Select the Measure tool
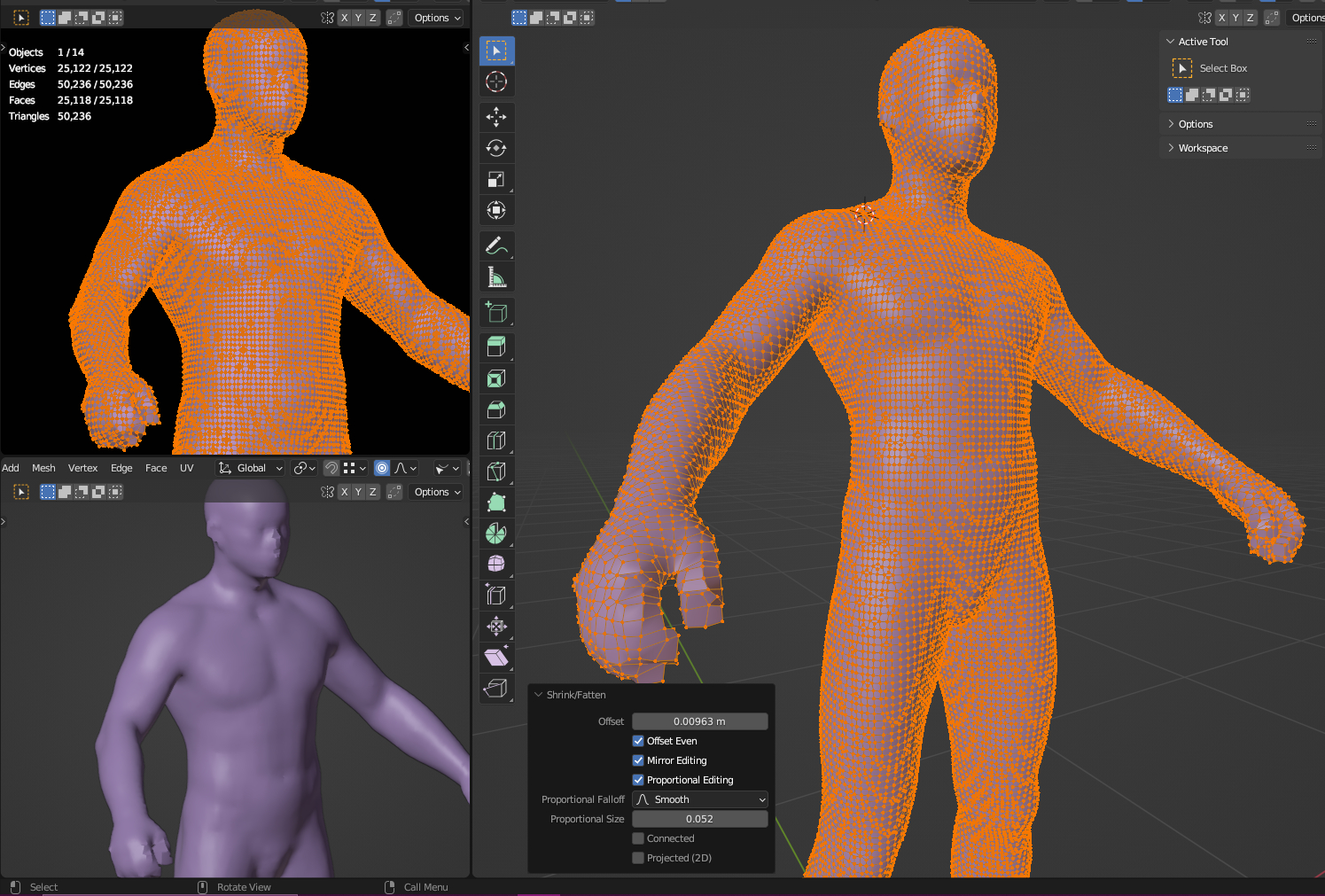 click(x=496, y=277)
